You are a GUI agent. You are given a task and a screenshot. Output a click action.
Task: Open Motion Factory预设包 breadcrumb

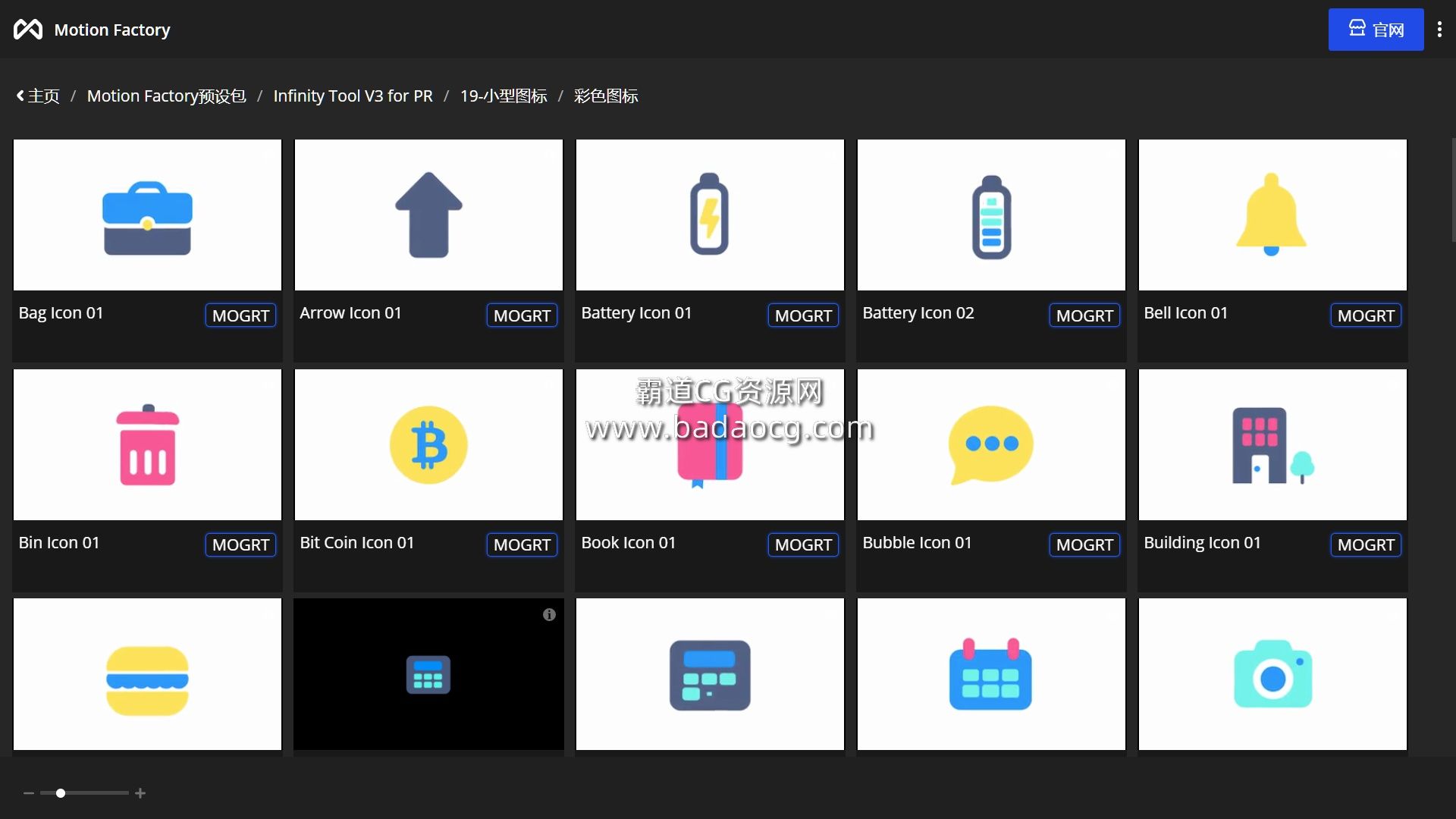point(166,96)
